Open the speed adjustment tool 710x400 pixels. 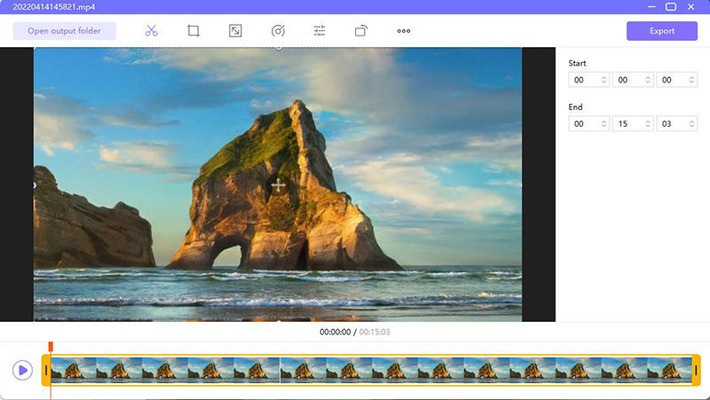point(278,31)
